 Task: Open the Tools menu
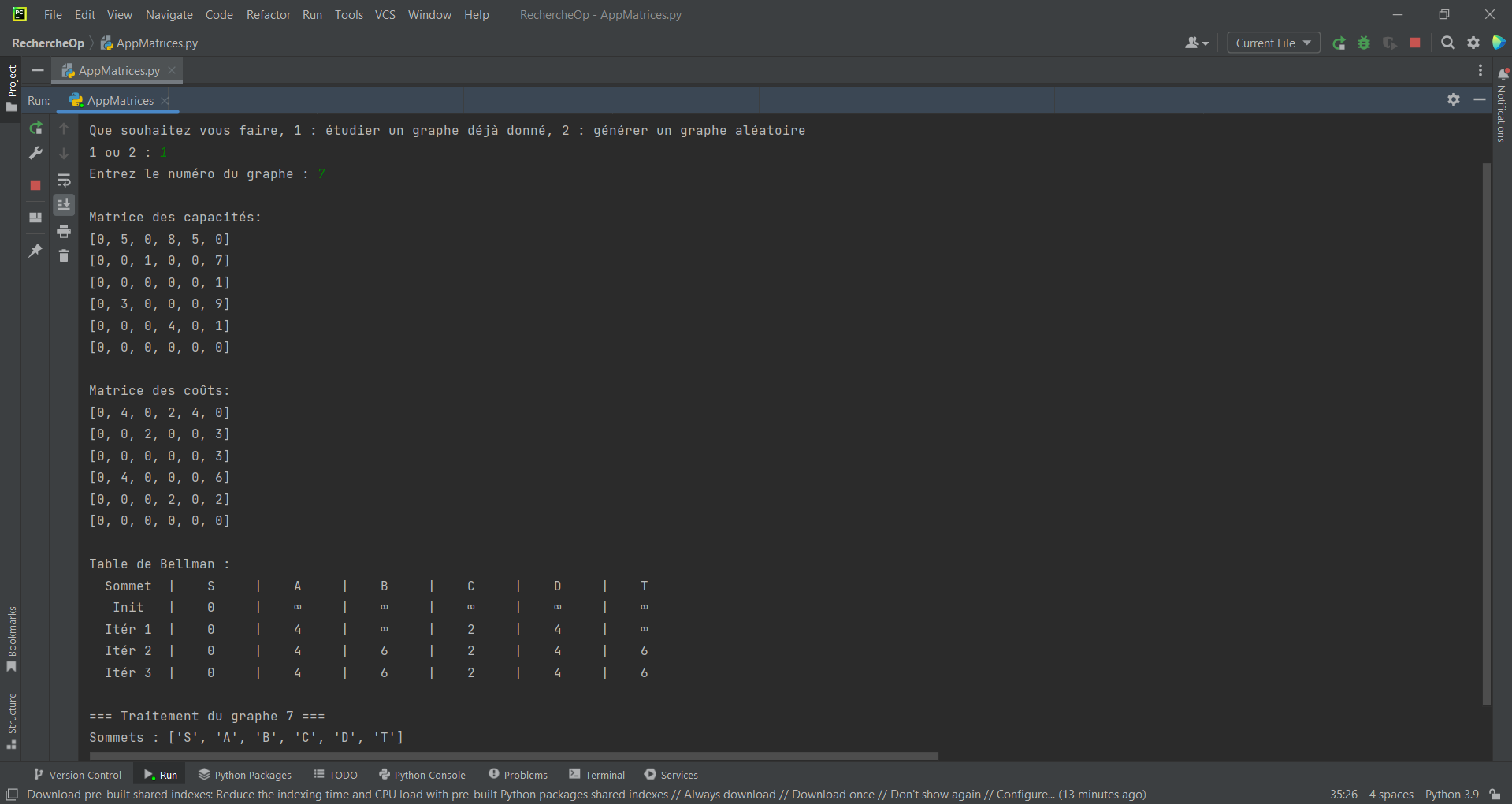pos(348,15)
